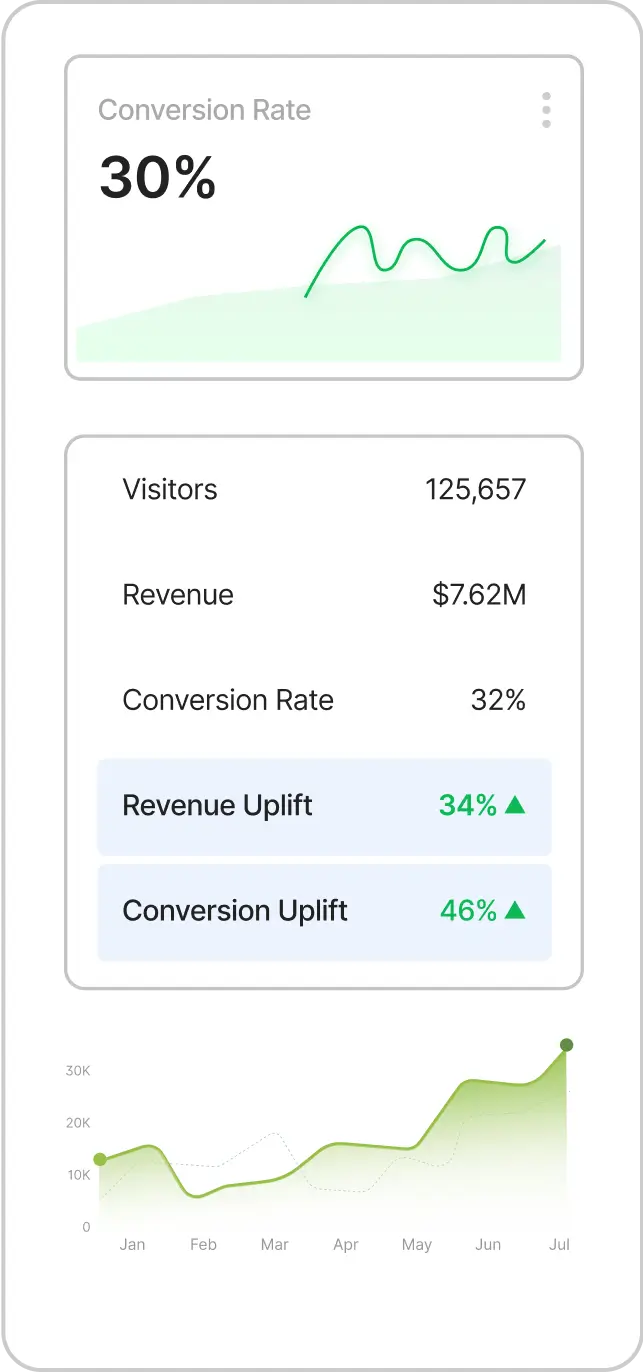
Task: Select the May label on the chart axis
Action: click(417, 1245)
